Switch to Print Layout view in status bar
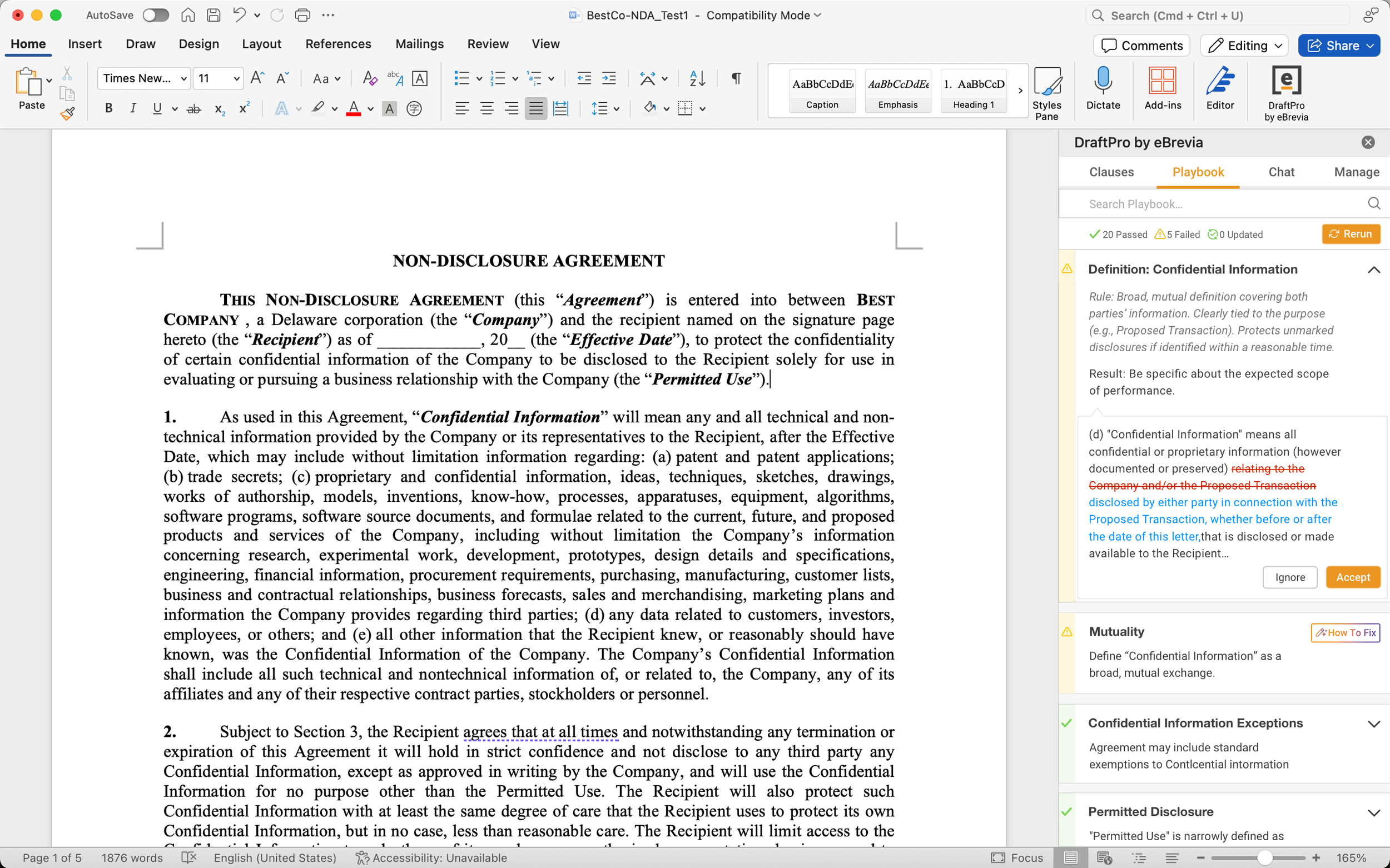The width and height of the screenshot is (1390, 868). pos(1070,857)
